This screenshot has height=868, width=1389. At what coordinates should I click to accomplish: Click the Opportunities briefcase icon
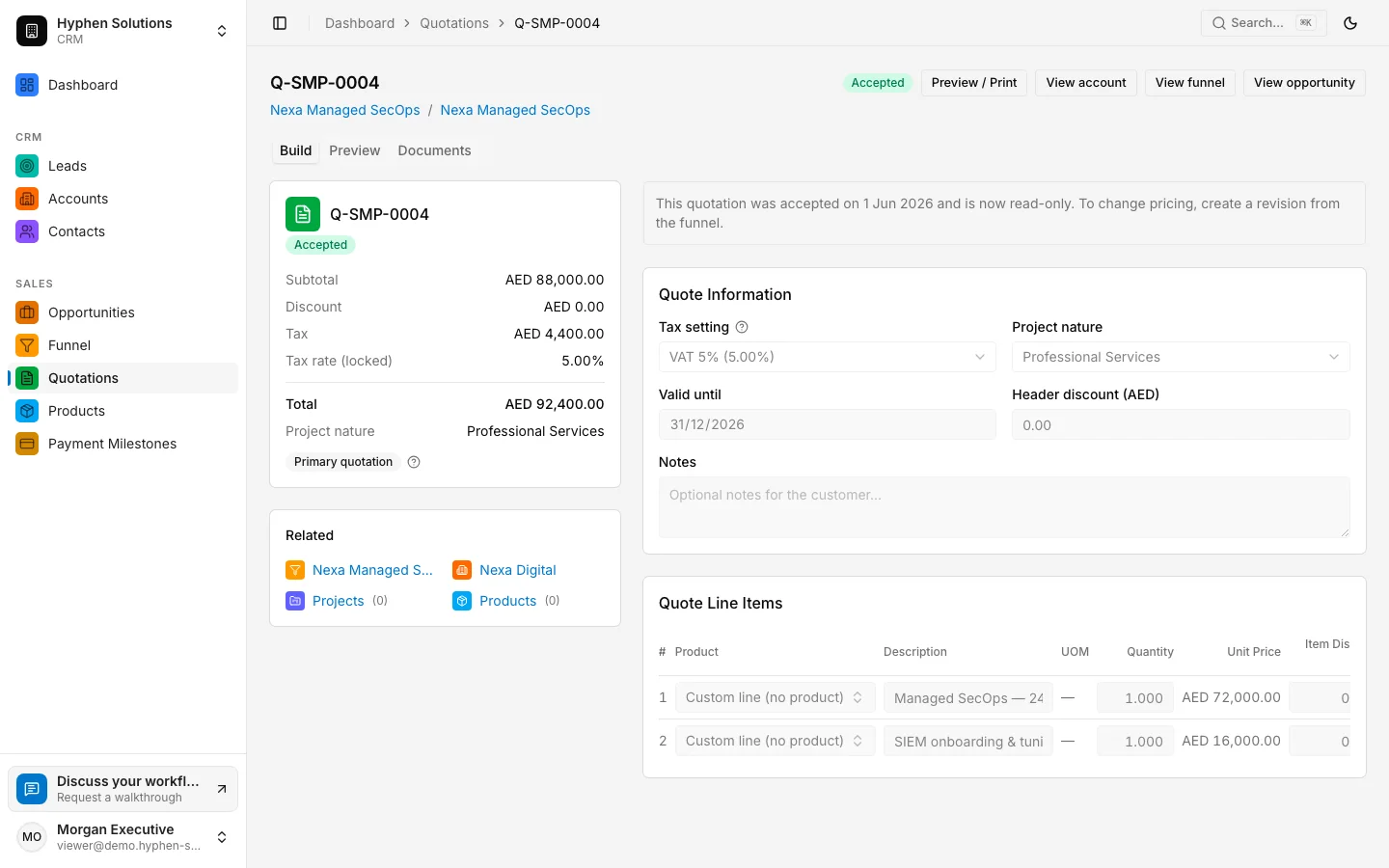(27, 312)
